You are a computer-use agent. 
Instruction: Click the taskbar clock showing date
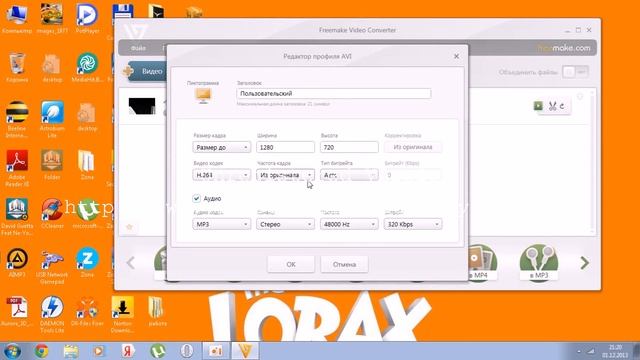tap(616, 351)
